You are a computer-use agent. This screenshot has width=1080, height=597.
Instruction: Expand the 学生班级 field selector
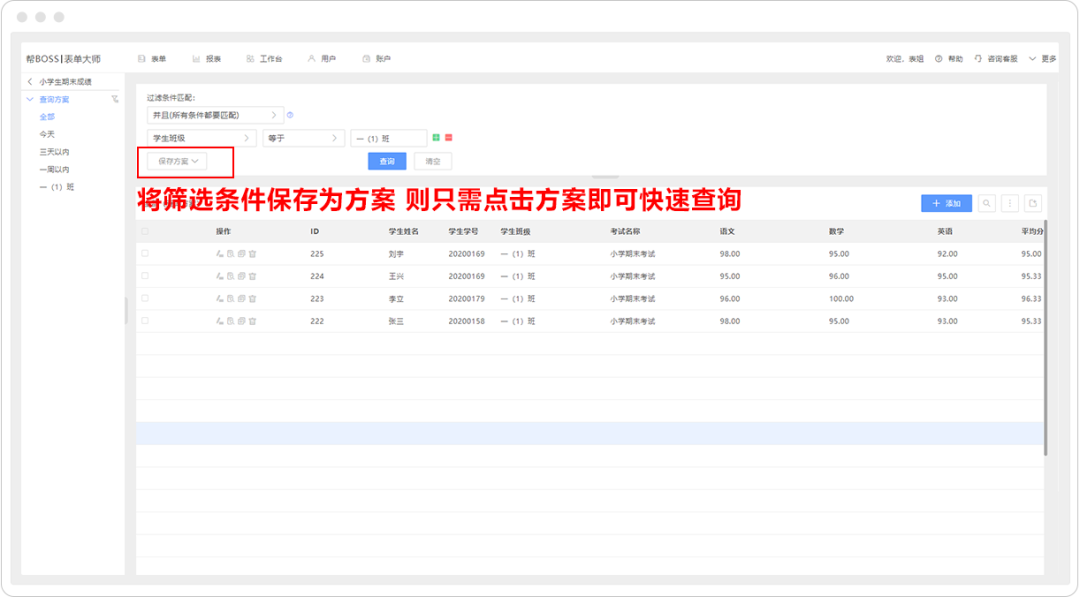point(201,138)
